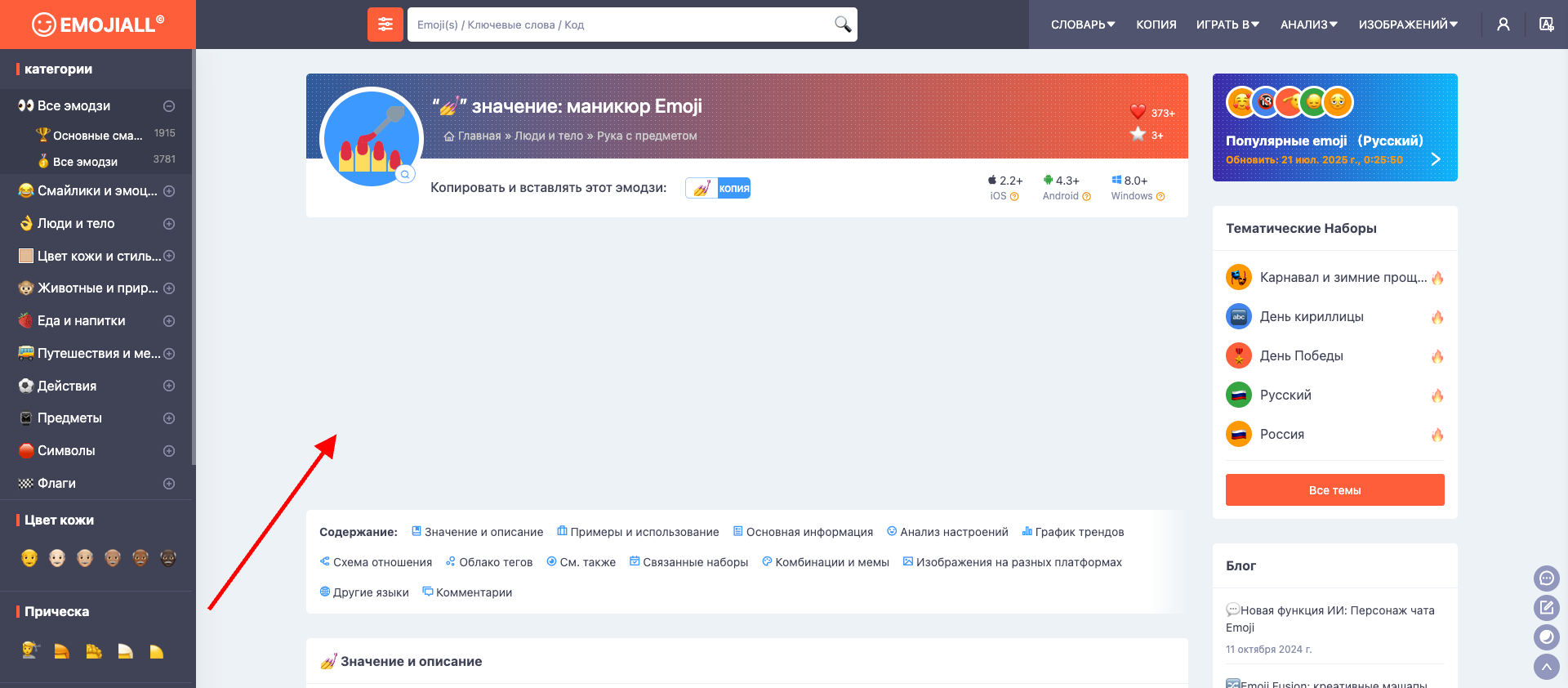Jump to Комментарии section

467,592
